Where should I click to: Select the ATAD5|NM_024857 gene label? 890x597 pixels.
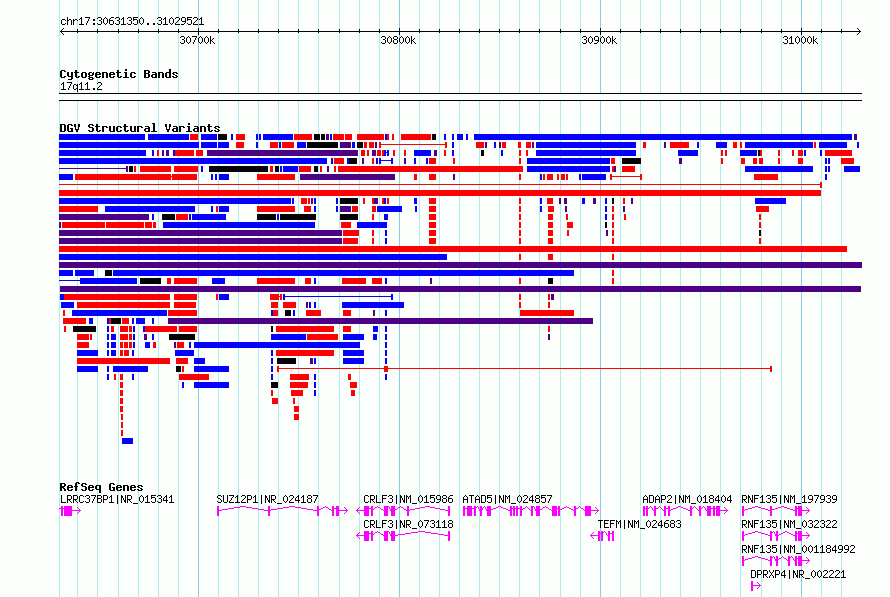(507, 499)
